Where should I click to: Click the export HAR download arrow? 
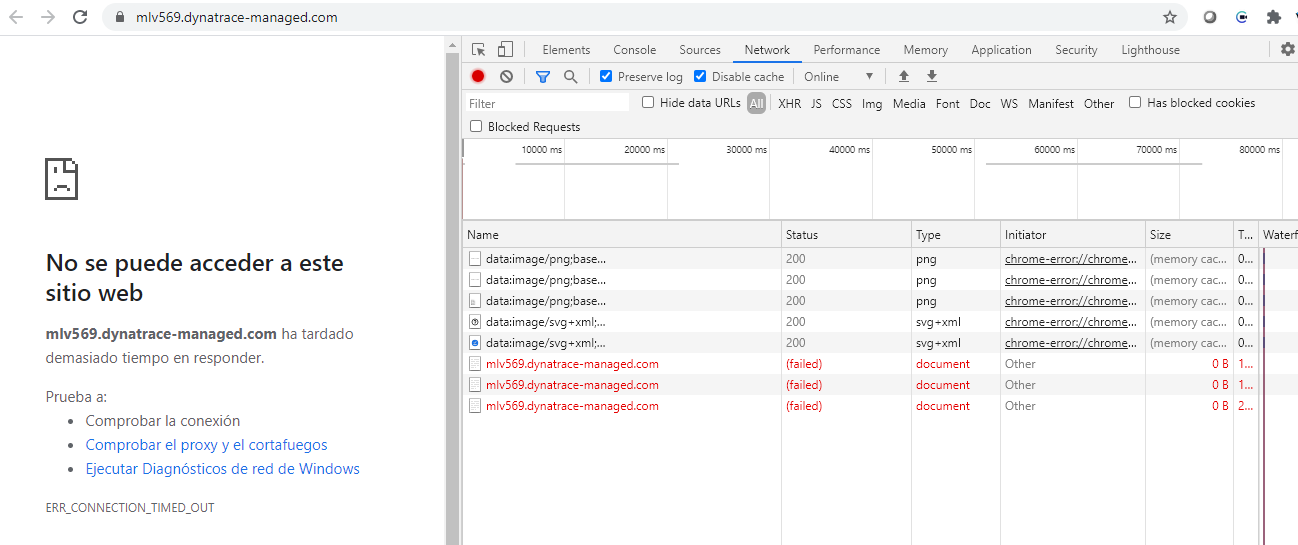932,77
